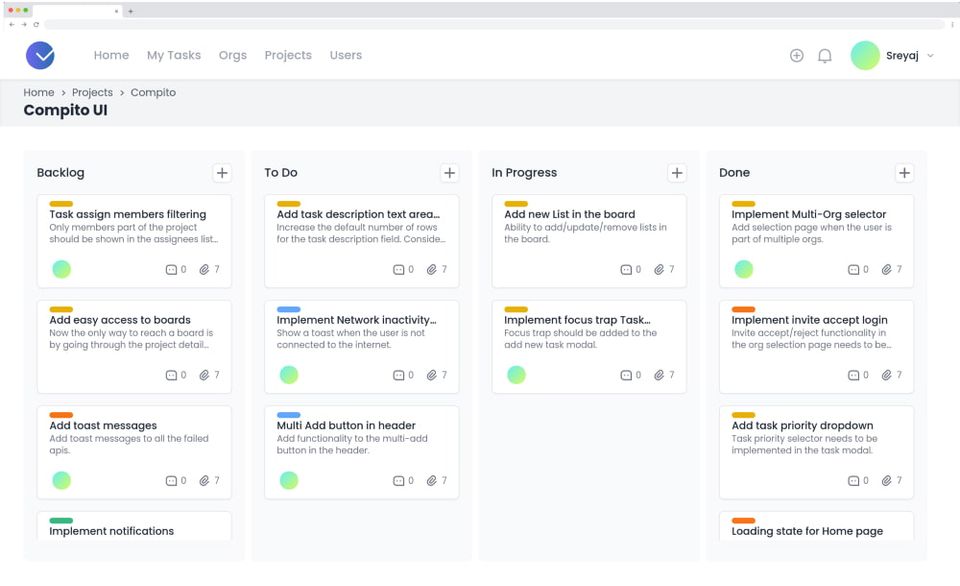This screenshot has width=960, height=586.
Task: Add a task in the Done column
Action: (904, 173)
